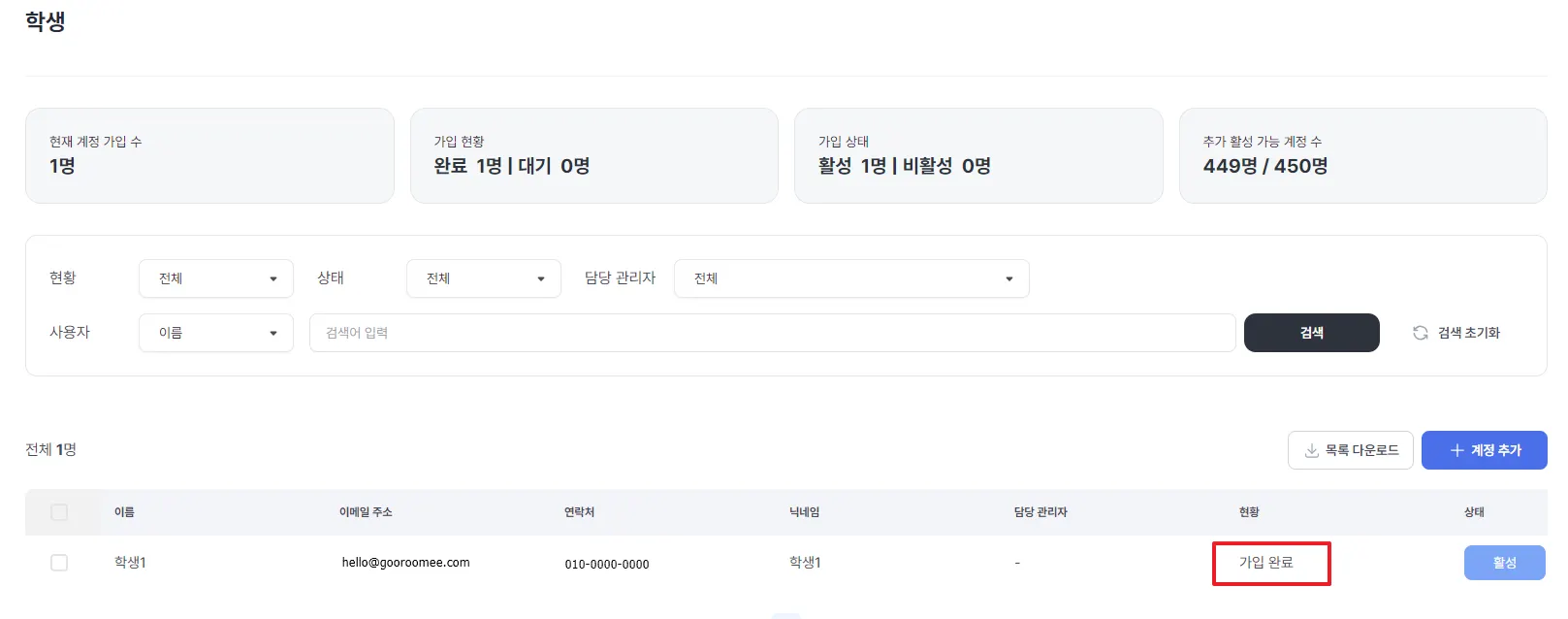
Task: Click the 이름 column header
Action: pos(124,512)
